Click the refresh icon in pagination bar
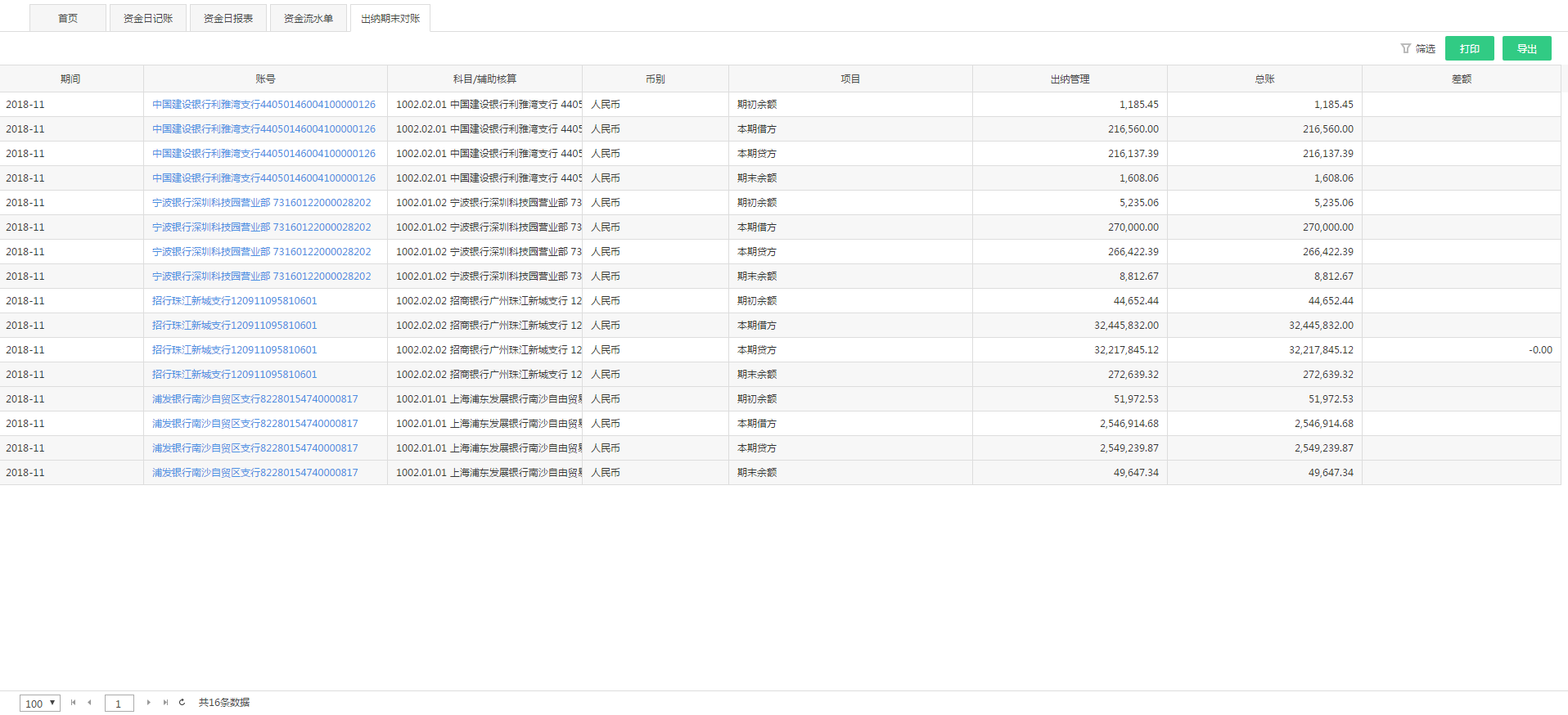The width and height of the screenshot is (1568, 715). point(182,703)
